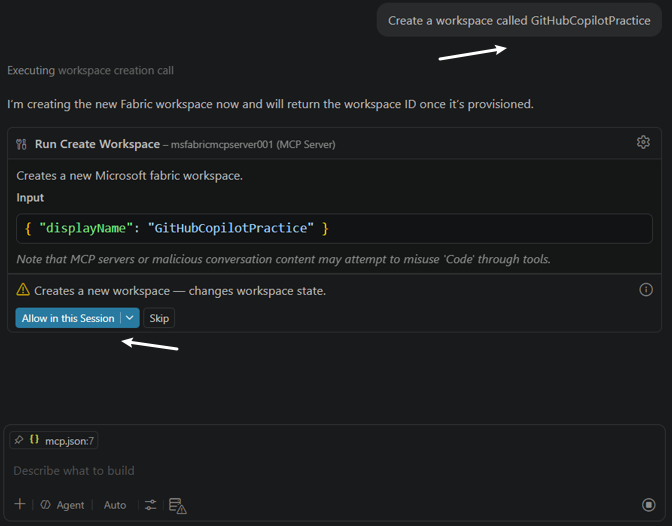Screen dimensions: 672x526
Task: Click the braces icon on mcp.json chip
Action: click(x=34, y=439)
